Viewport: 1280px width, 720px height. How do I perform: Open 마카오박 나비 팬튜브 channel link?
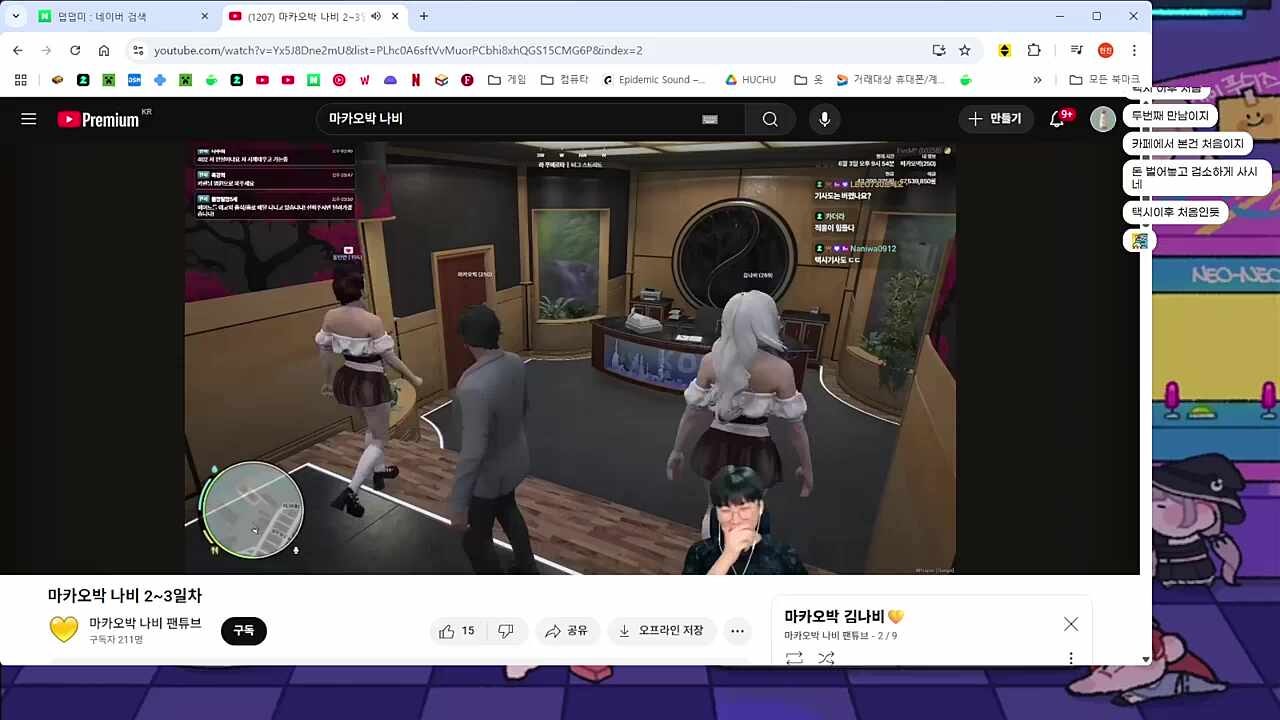point(145,623)
